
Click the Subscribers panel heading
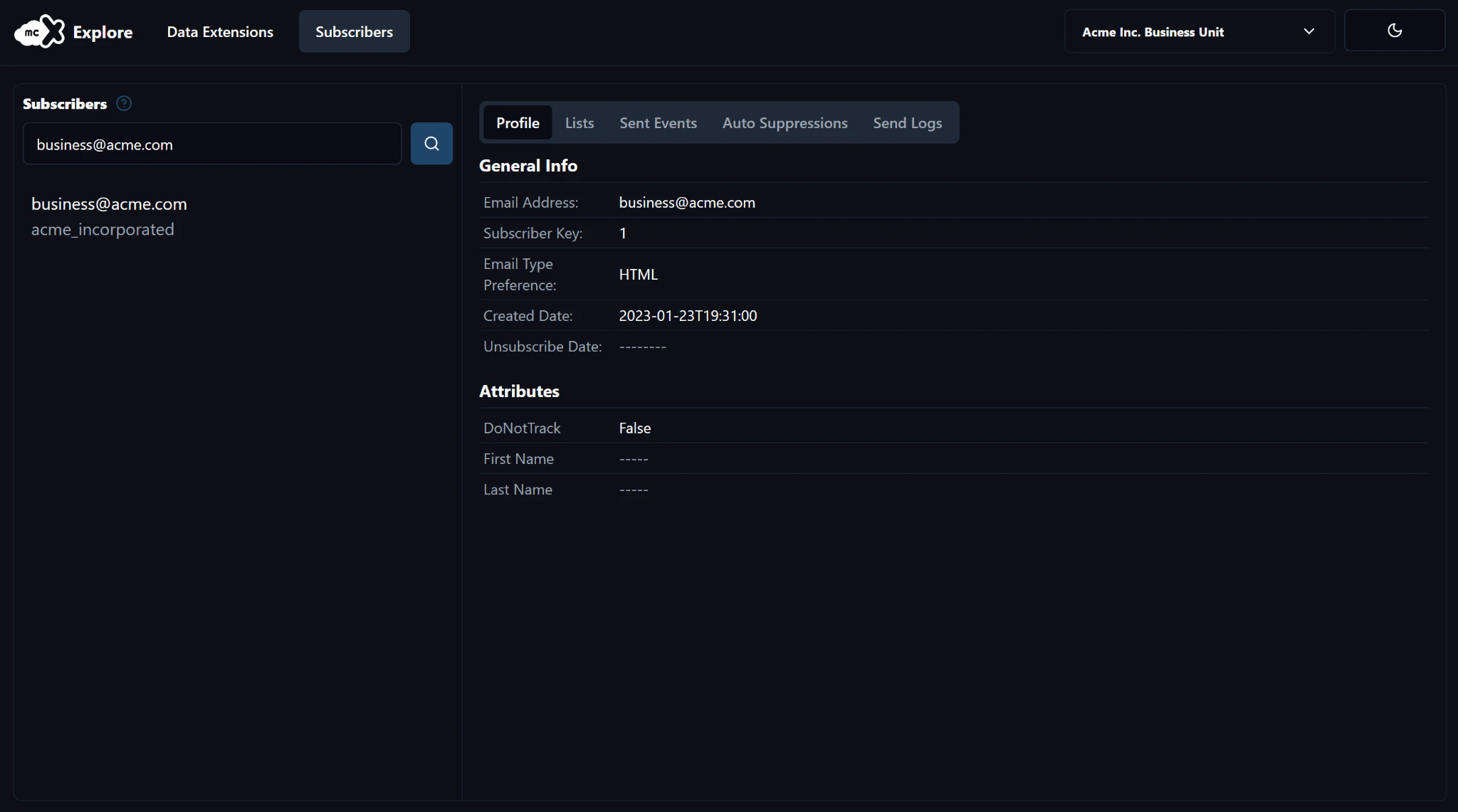click(x=65, y=104)
